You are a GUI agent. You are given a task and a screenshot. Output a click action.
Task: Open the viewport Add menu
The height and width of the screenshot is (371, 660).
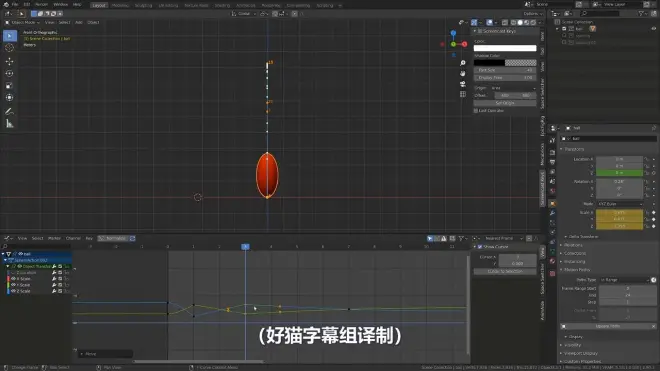coord(79,22)
